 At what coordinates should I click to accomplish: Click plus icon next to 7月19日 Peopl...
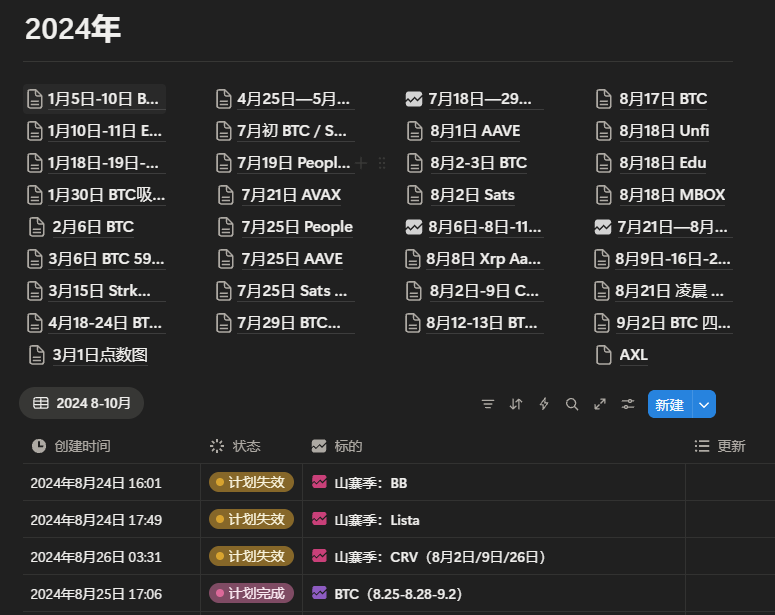pos(361,163)
